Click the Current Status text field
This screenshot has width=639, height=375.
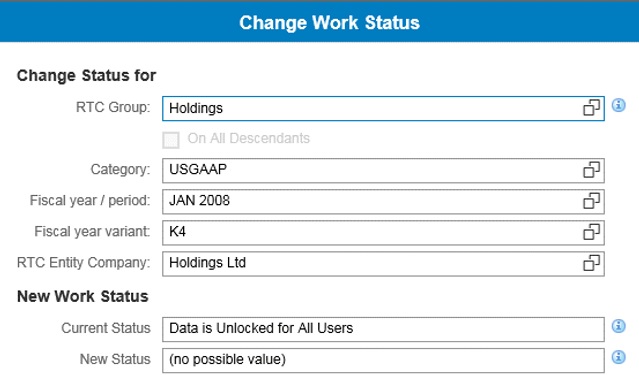pos(383,329)
